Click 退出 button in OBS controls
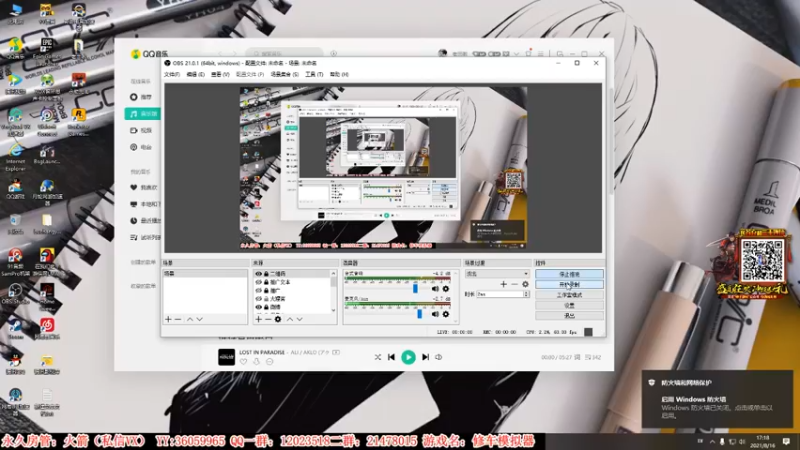This screenshot has width=800, height=450. click(x=569, y=315)
